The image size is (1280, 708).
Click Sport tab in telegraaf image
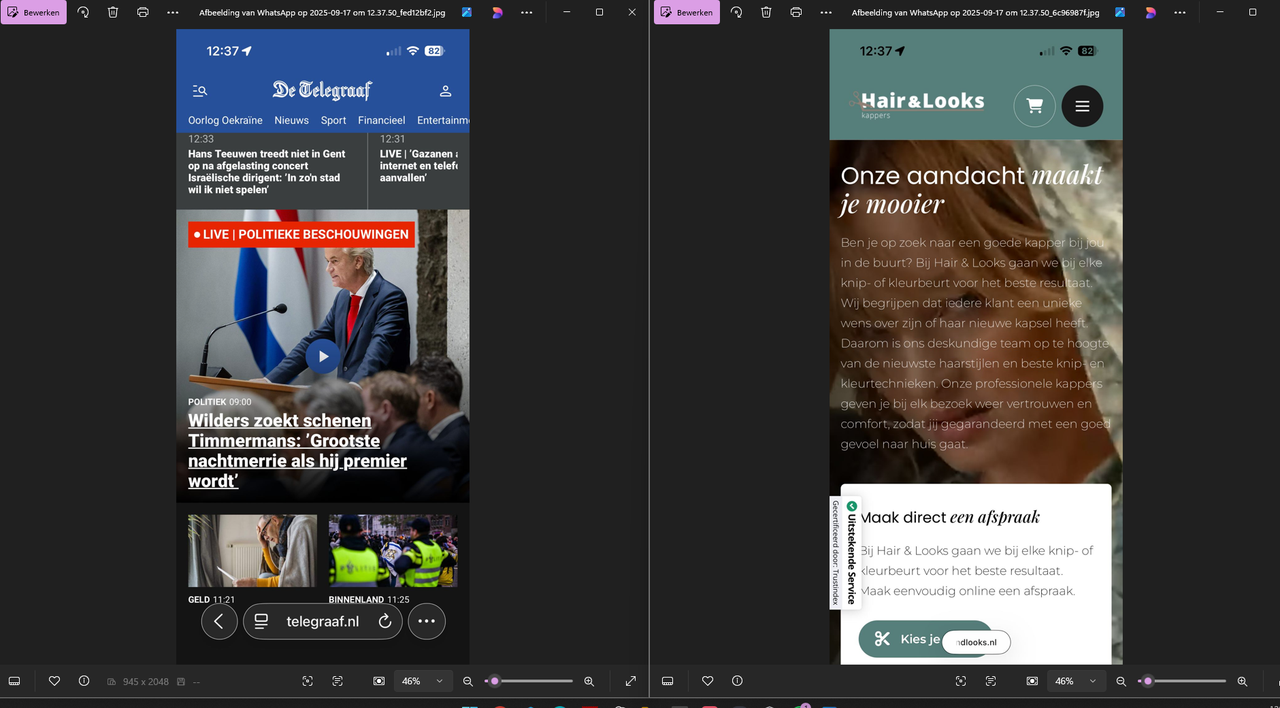click(x=333, y=120)
